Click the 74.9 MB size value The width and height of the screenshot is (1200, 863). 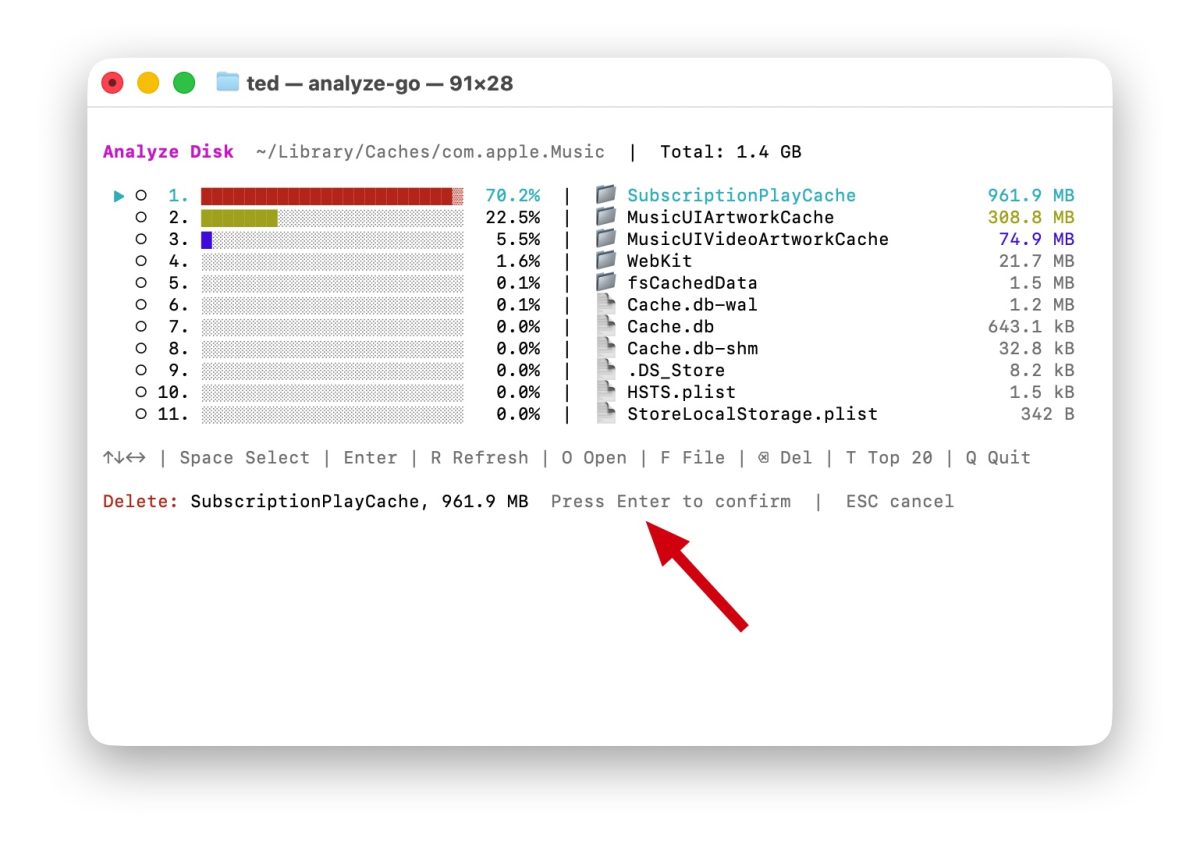(1037, 239)
